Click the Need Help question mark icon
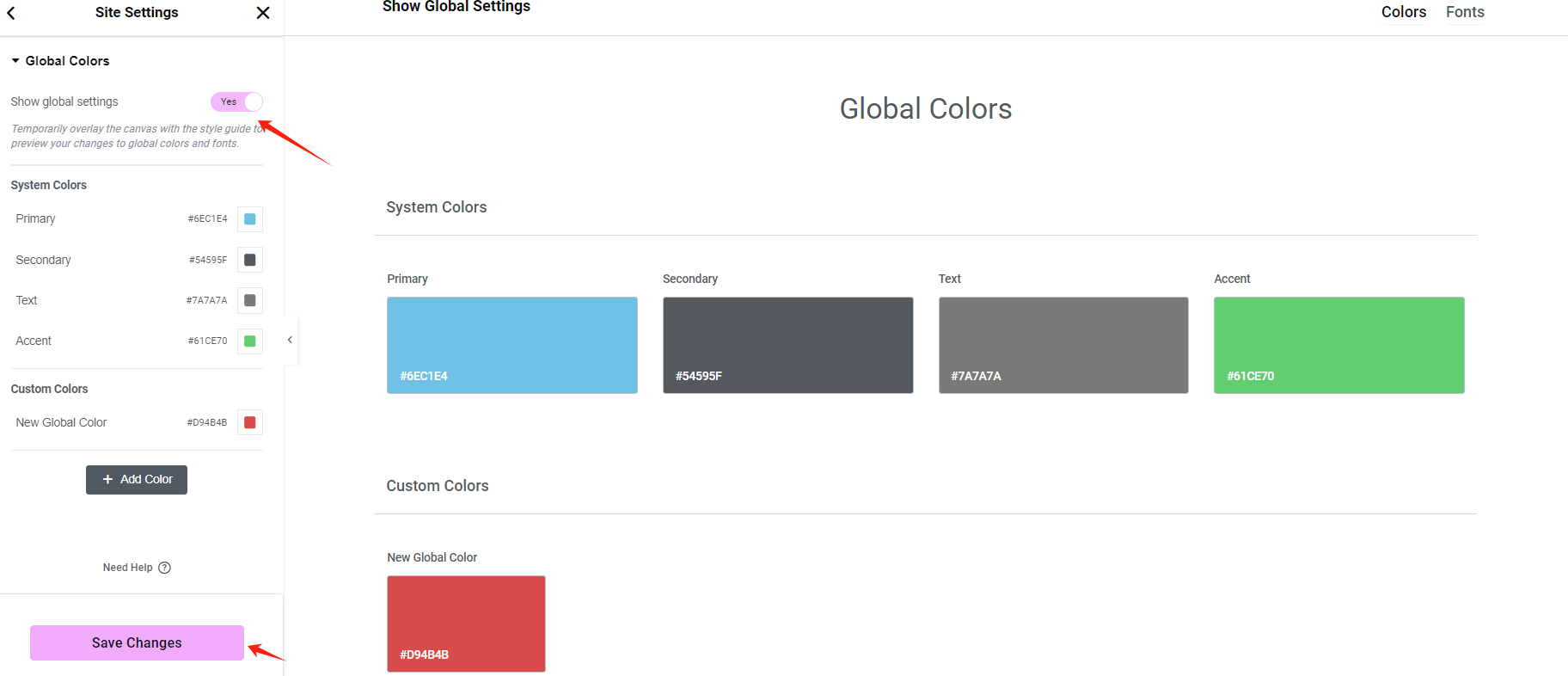 (165, 568)
